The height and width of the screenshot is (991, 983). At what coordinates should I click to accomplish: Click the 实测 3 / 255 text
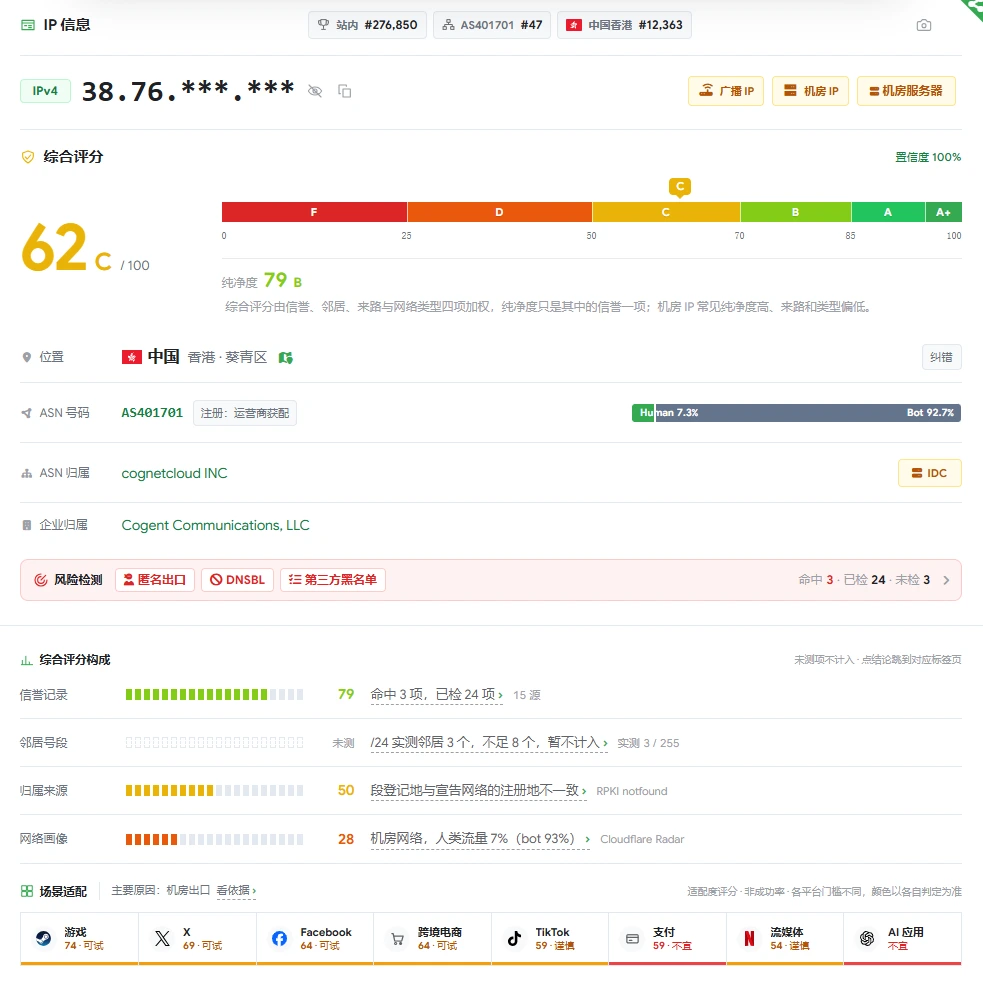pyautogui.click(x=648, y=743)
